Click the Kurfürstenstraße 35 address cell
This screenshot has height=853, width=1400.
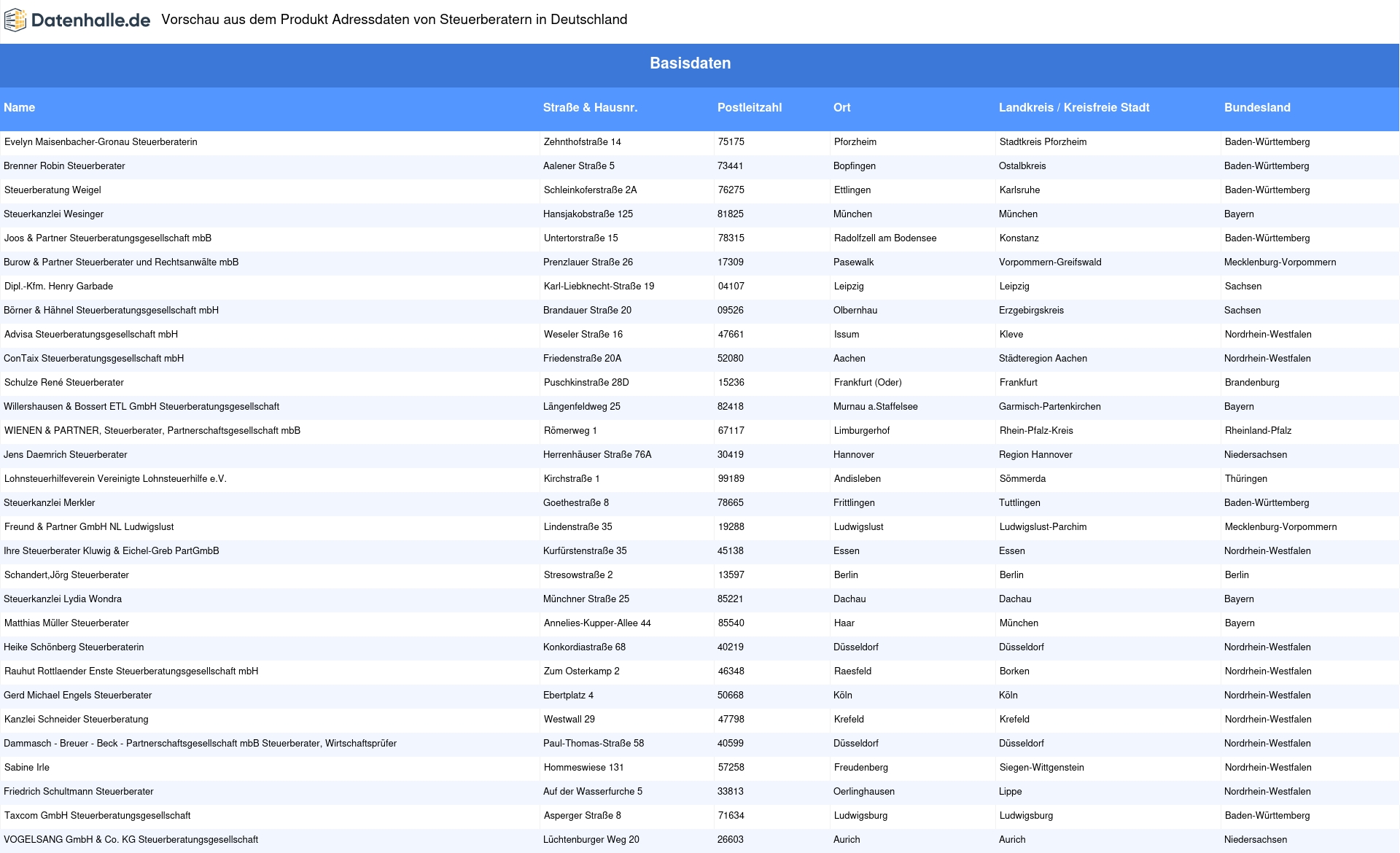(585, 551)
